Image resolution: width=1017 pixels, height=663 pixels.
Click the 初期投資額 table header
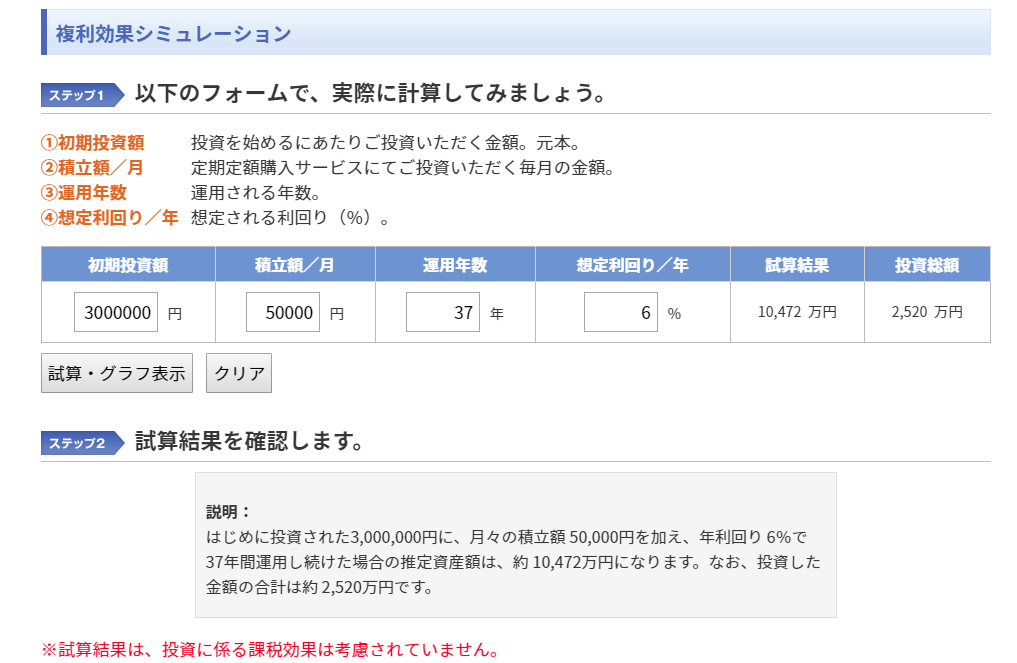coord(128,265)
